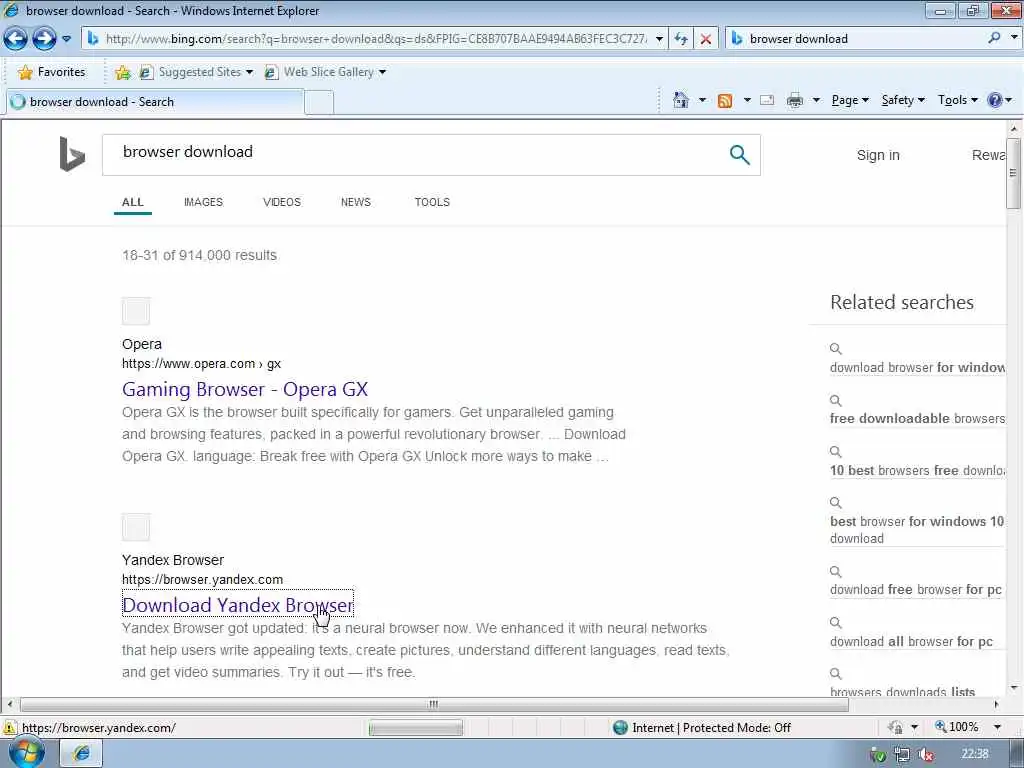1024x768 pixels.
Task: Click the https://browser.yandex.com URL text
Action: (202, 580)
